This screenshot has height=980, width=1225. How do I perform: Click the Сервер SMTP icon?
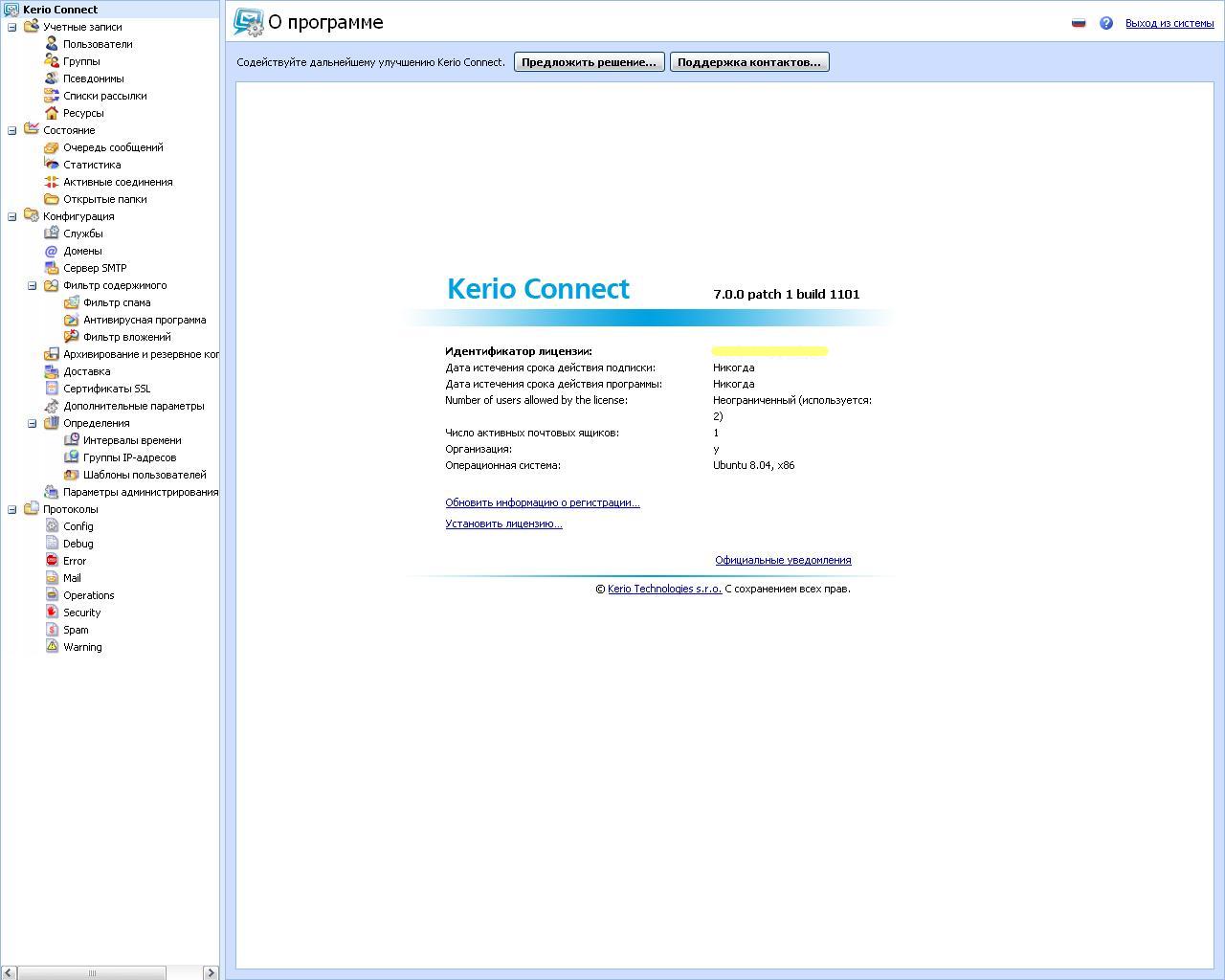(x=52, y=268)
